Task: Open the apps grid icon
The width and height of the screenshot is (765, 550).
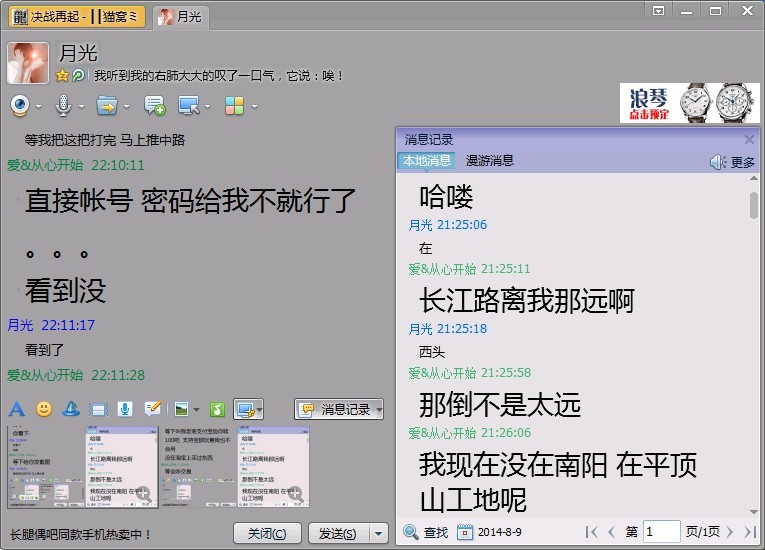Action: pyautogui.click(x=234, y=105)
